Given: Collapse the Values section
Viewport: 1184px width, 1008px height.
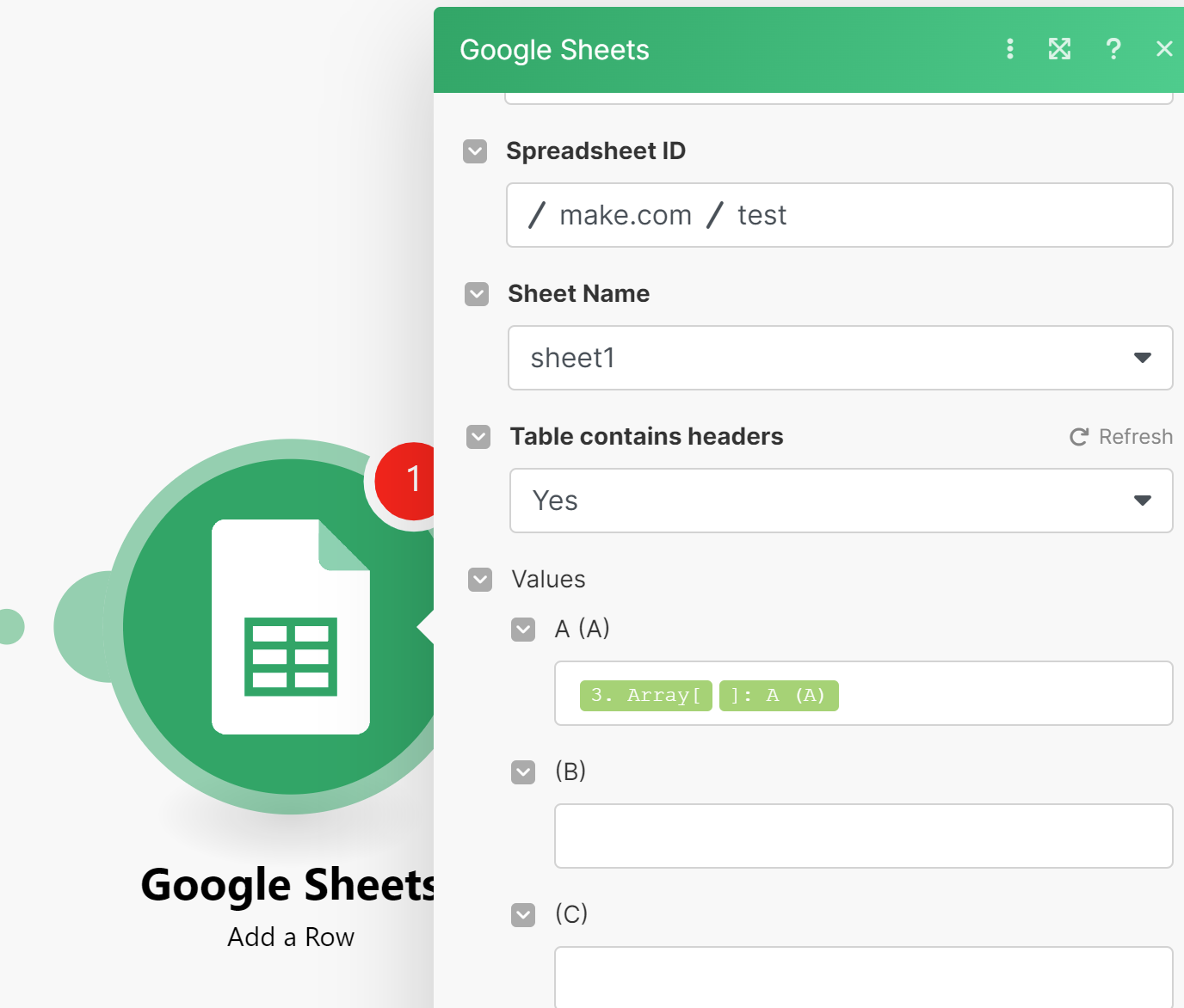Looking at the screenshot, I should click(480, 580).
